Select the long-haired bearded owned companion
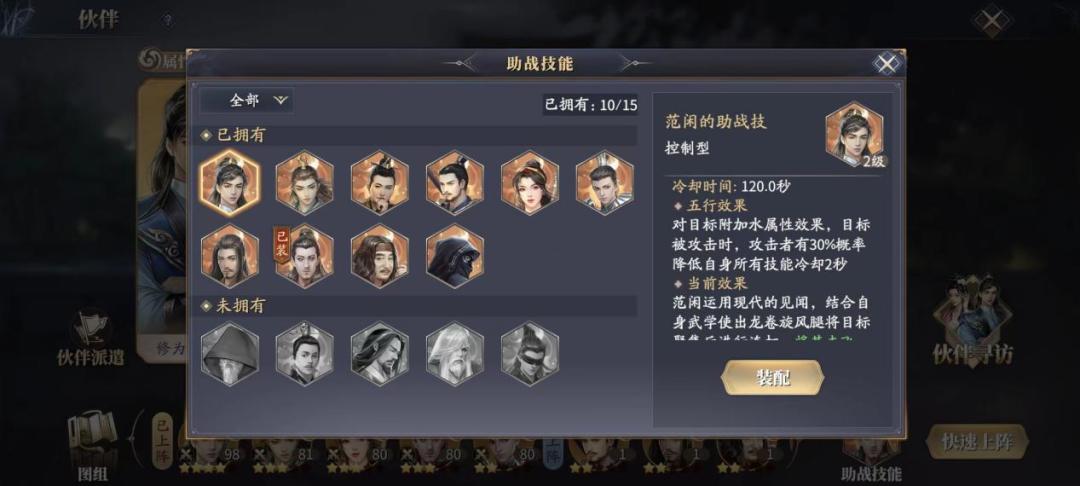The image size is (1080, 486). tap(230, 255)
